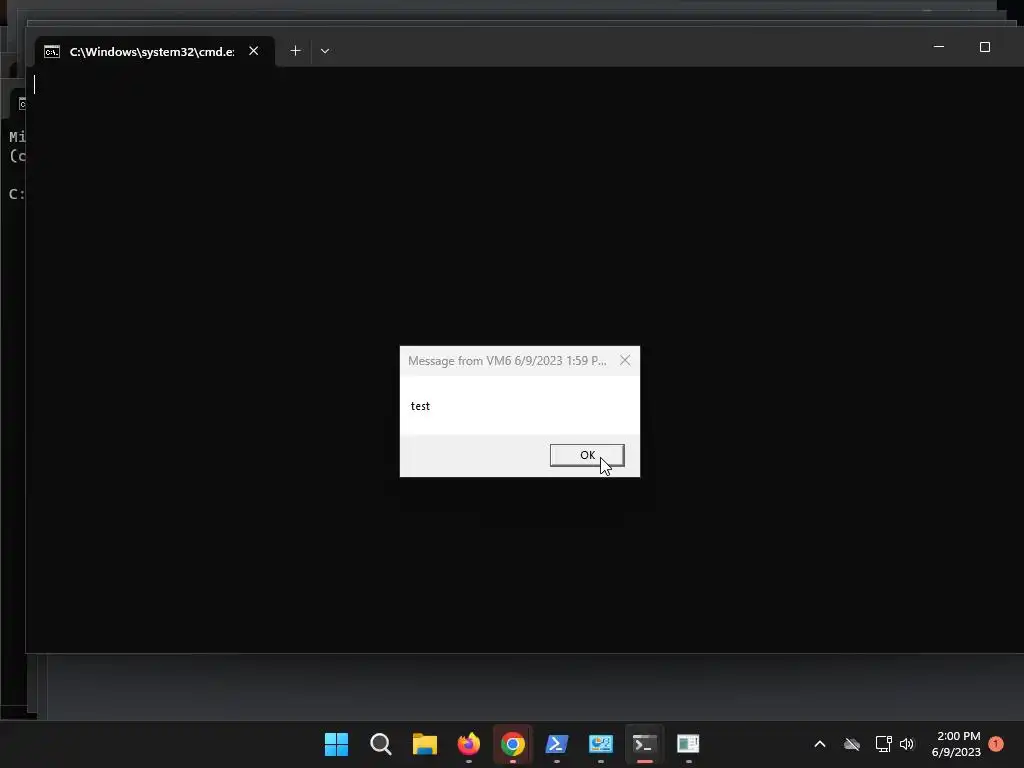Expand the terminal profile dropdown
This screenshot has height=768, width=1024.
coord(325,51)
